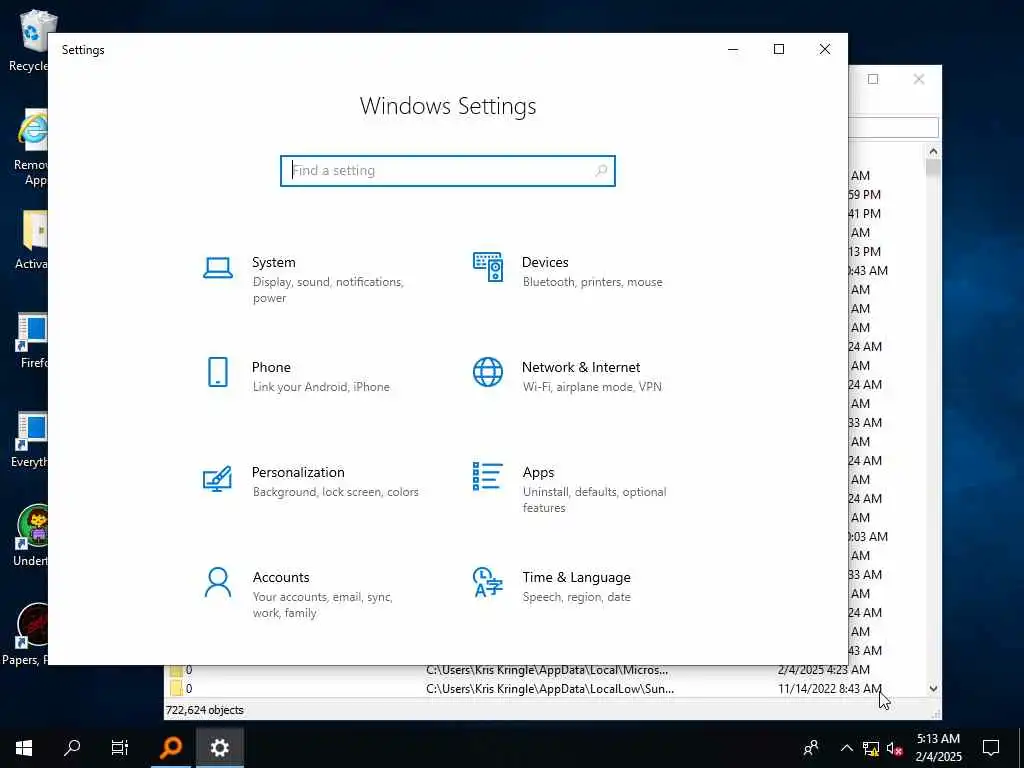
Task: Open the Network & Internet globe icon
Action: (488, 372)
